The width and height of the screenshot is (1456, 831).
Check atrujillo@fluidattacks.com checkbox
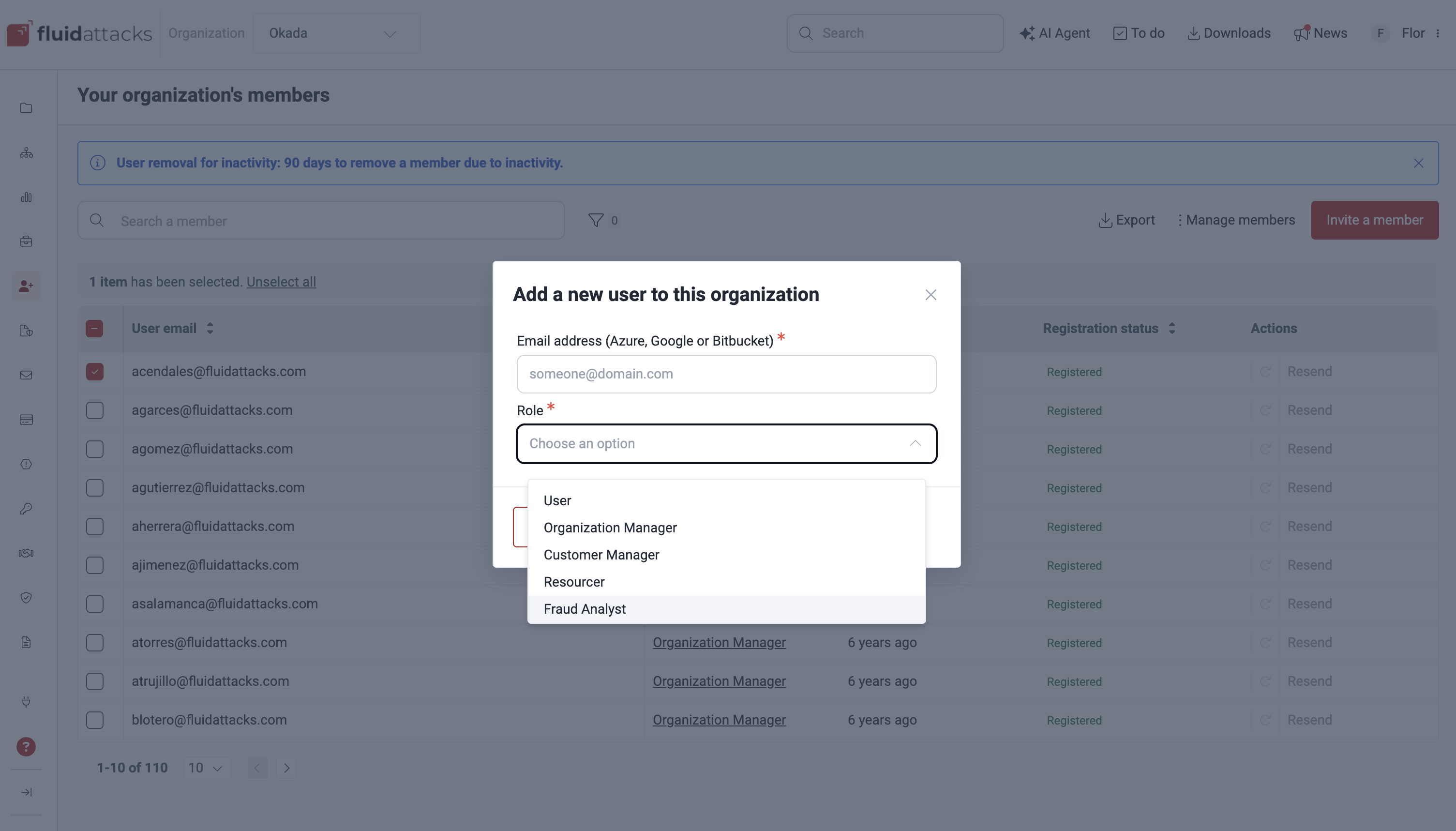tap(95, 681)
